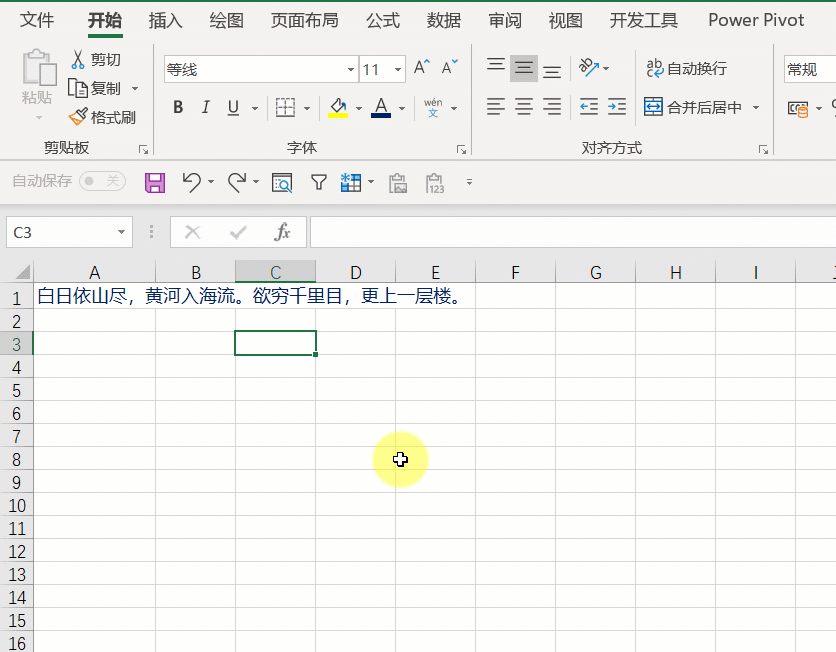
Task: Open Copy options dropdown arrow
Action: [135, 88]
